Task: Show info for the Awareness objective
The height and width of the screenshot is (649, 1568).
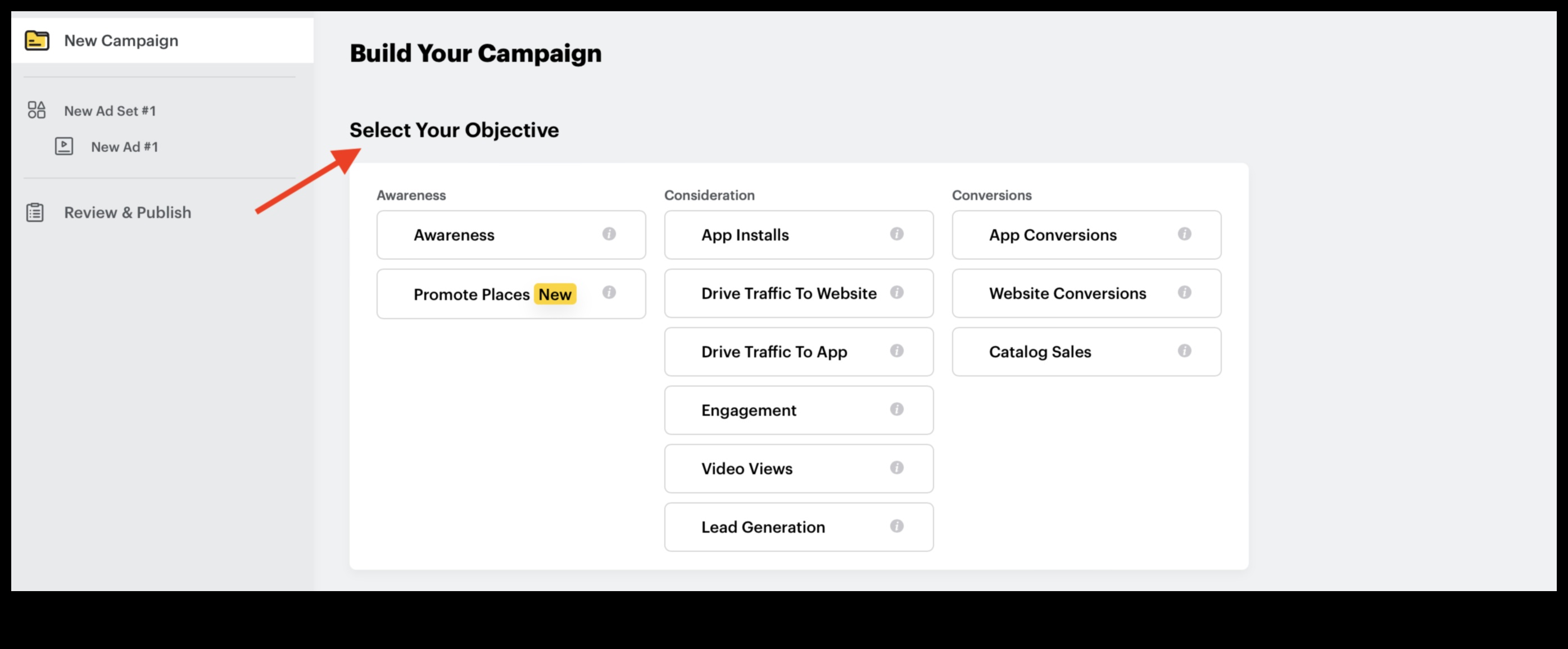Action: pos(609,234)
